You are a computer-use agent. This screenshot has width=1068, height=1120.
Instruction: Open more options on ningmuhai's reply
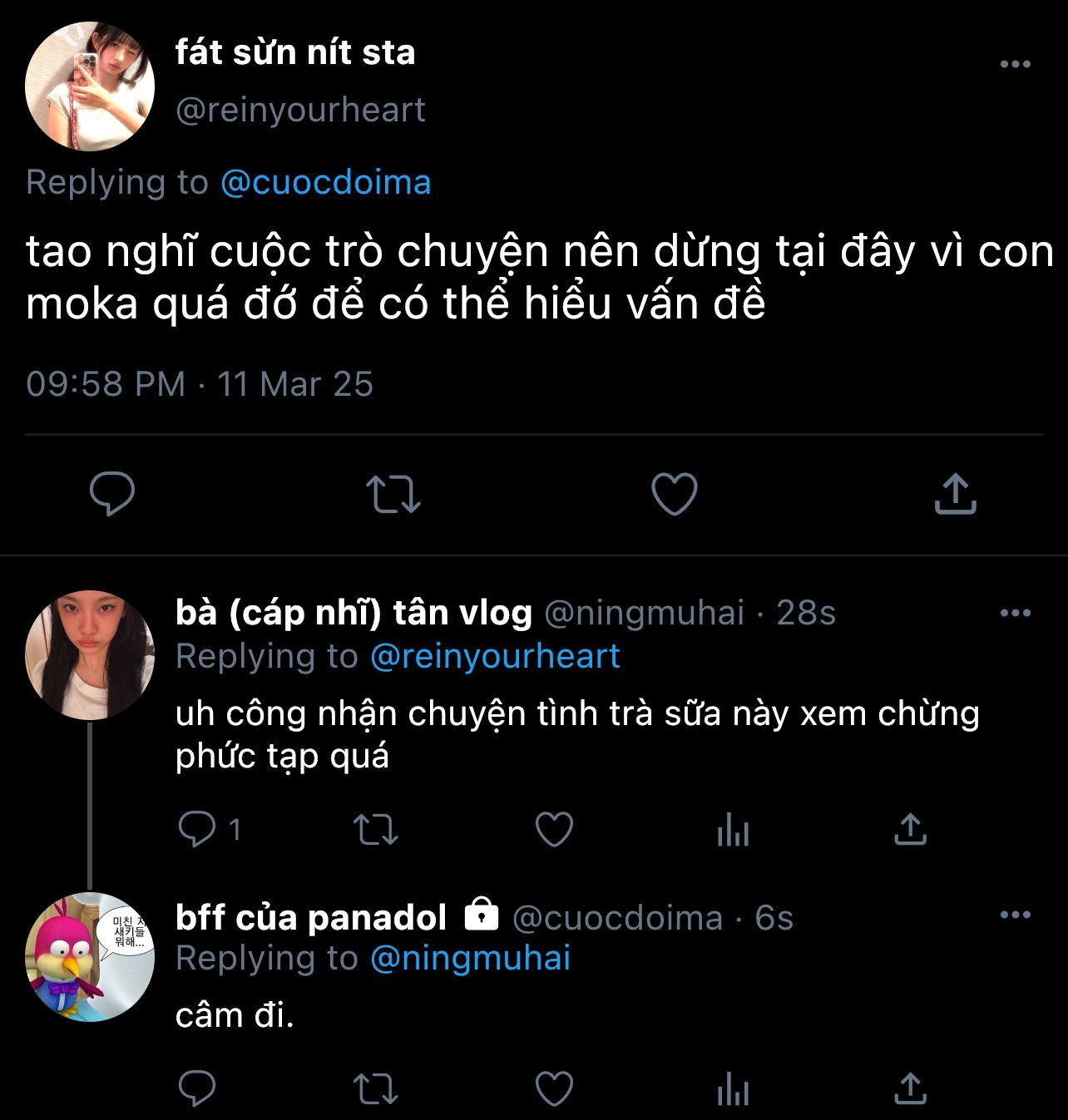(1015, 614)
